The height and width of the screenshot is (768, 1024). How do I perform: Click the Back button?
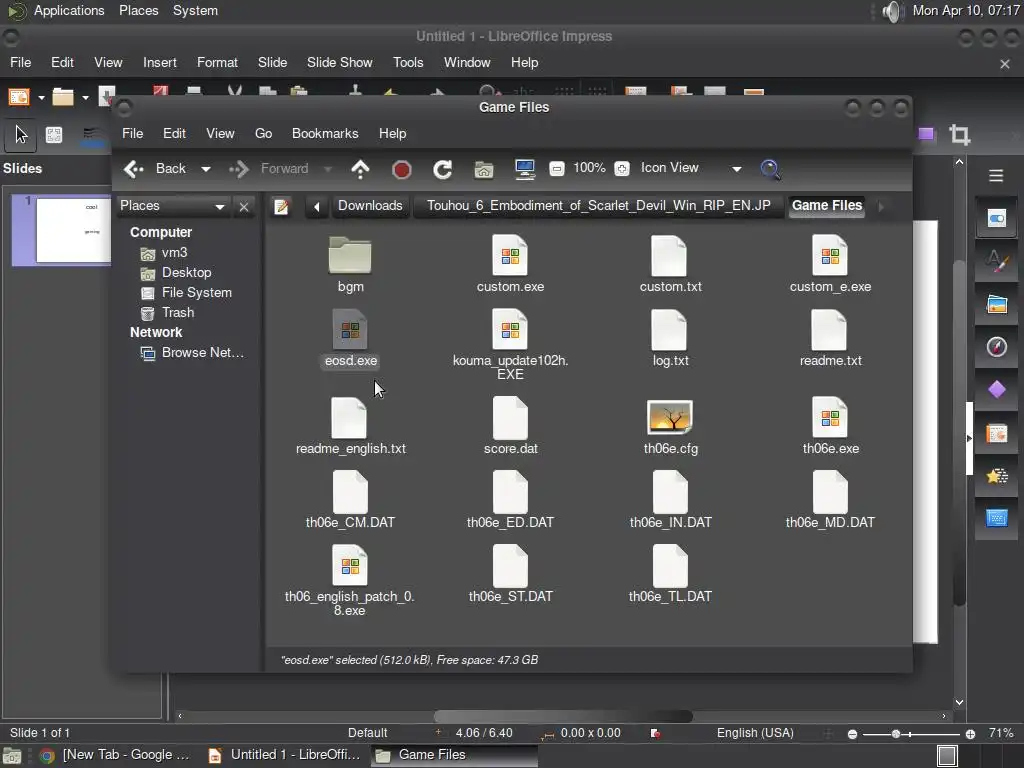(x=157, y=169)
